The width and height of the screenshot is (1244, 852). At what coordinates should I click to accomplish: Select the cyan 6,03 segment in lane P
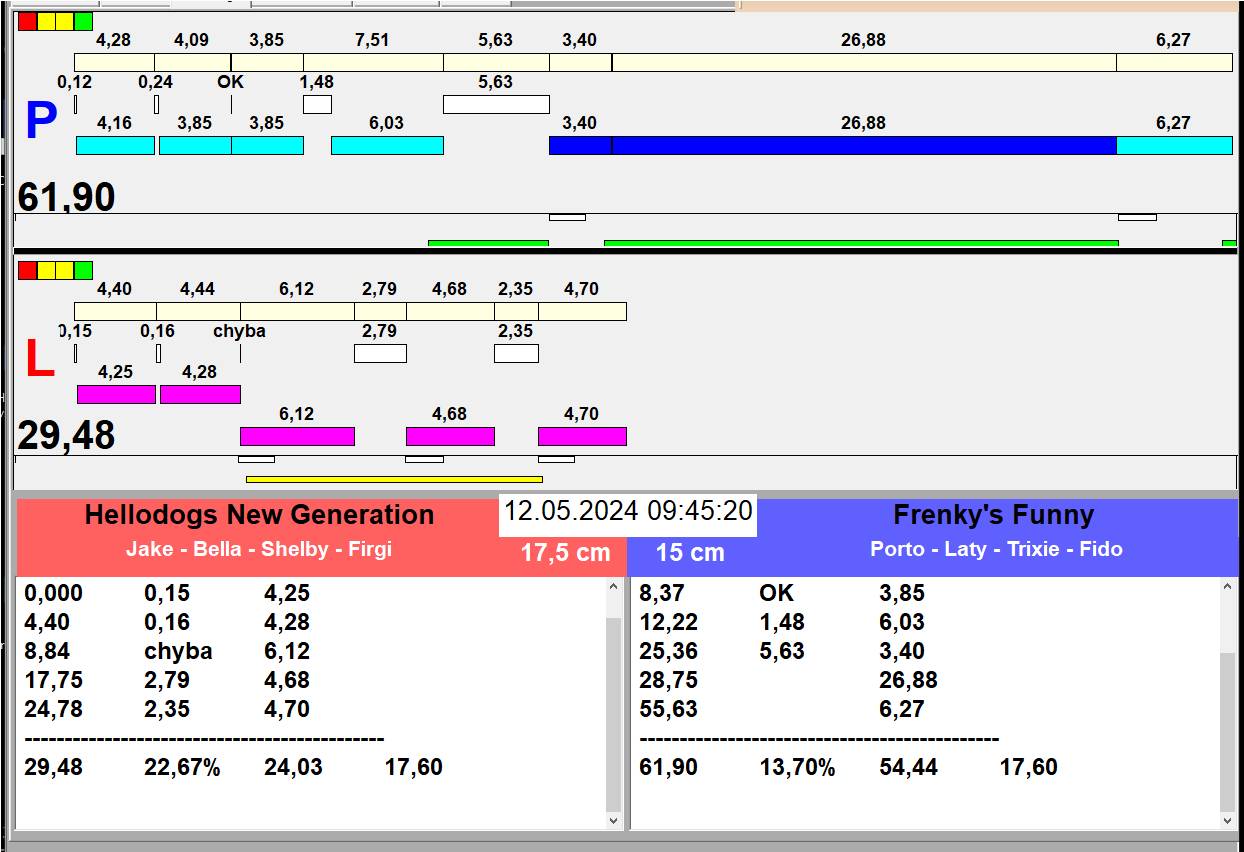387,145
